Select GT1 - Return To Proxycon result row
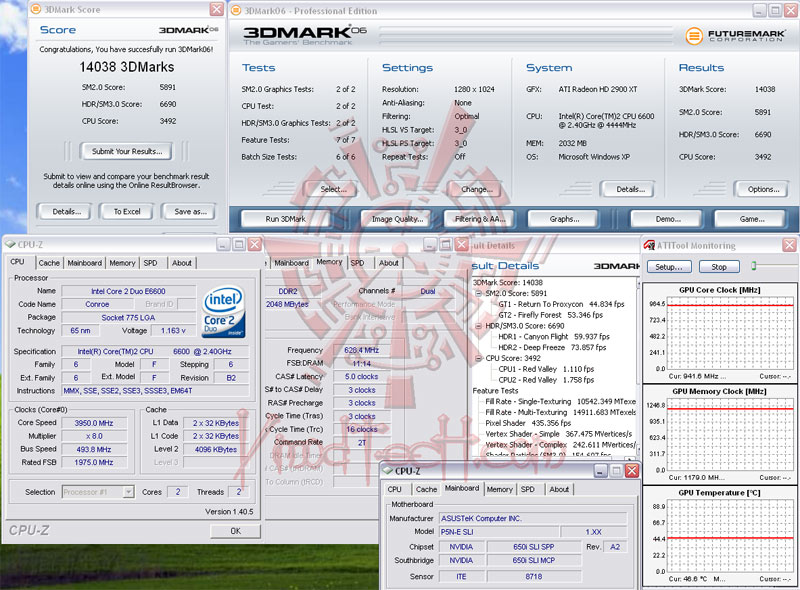Viewport: 800px width, 590px height. [x=561, y=304]
